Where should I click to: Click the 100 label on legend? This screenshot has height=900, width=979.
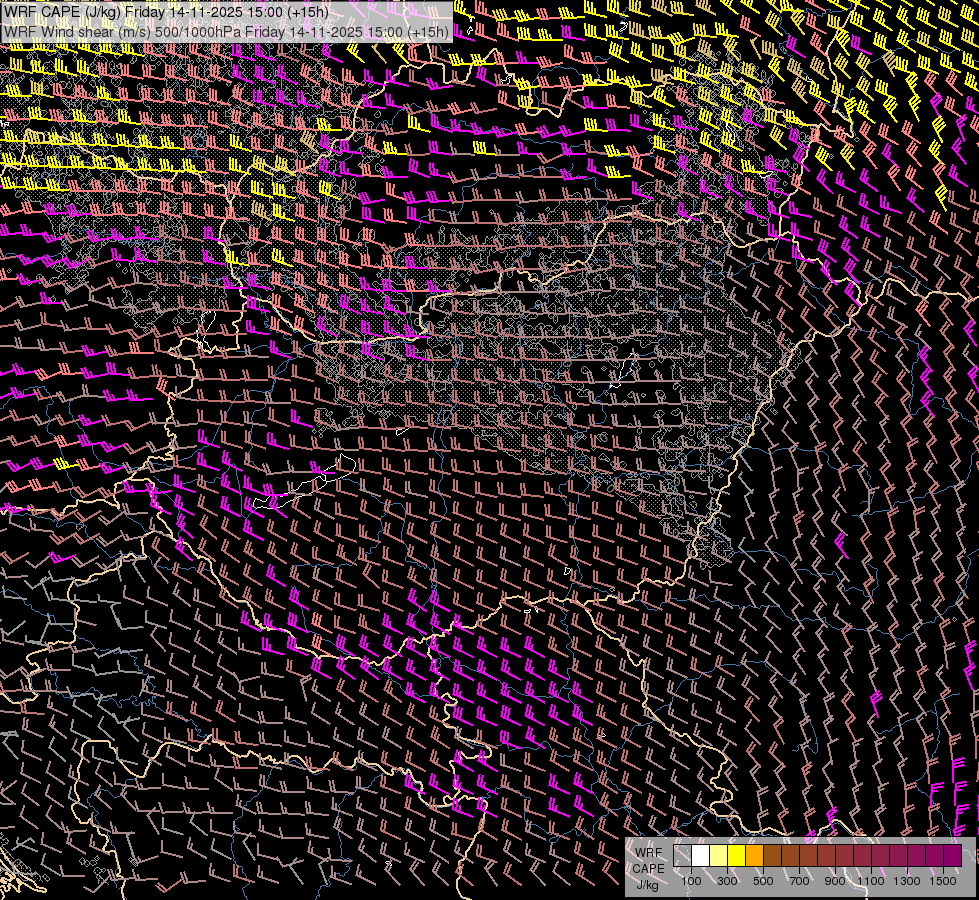[692, 881]
